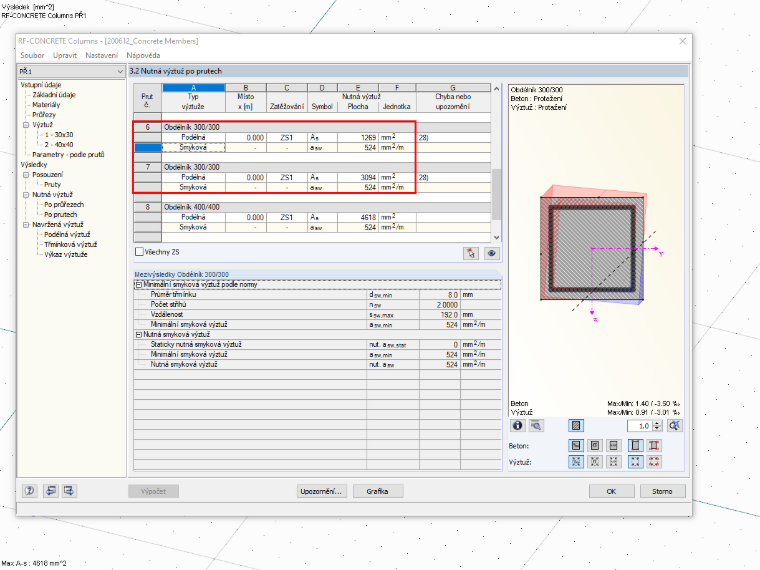
Task: Click the table scroll up arrow
Action: point(496,89)
